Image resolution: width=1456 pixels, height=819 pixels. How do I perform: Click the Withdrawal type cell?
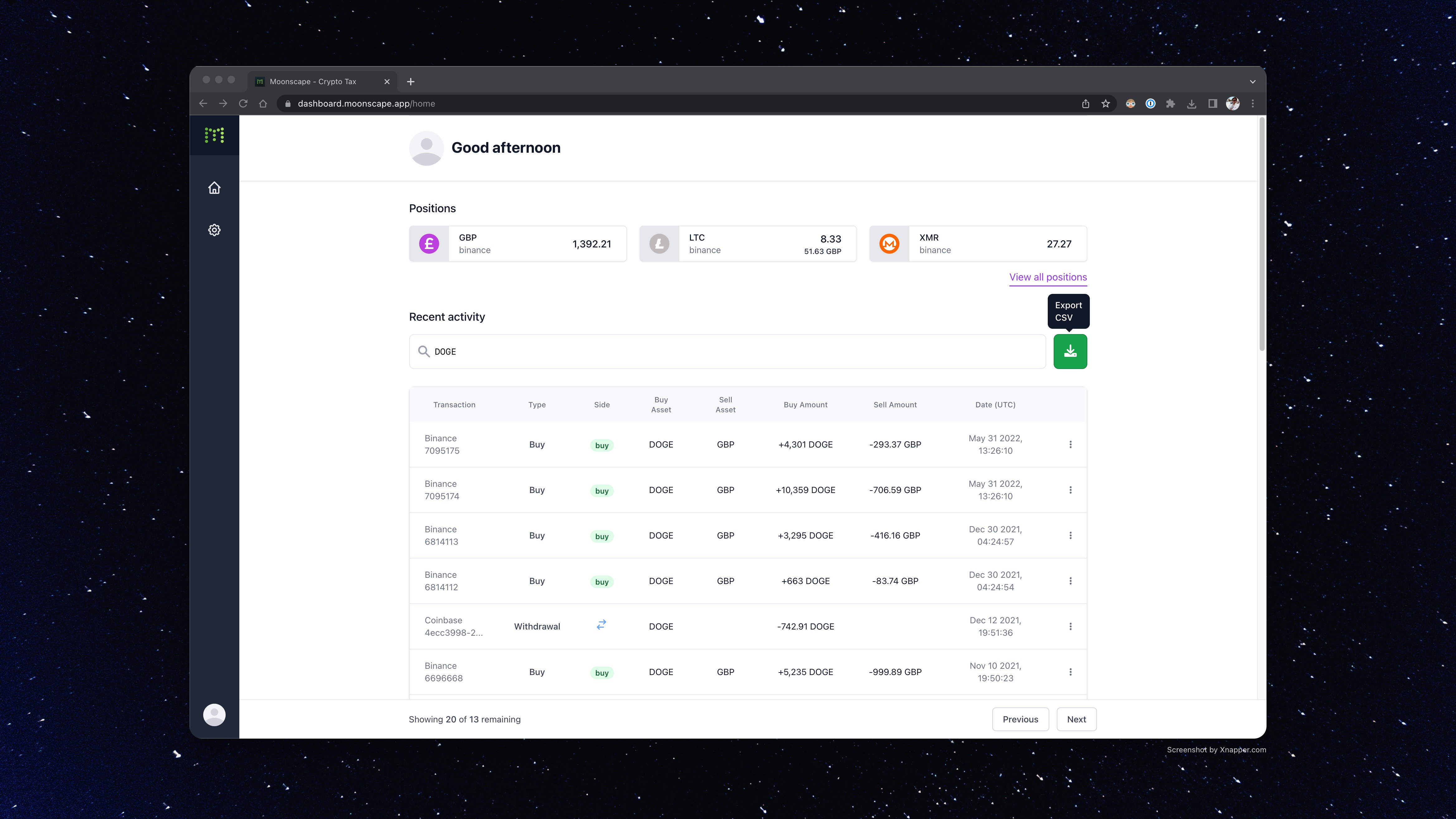pos(537,626)
